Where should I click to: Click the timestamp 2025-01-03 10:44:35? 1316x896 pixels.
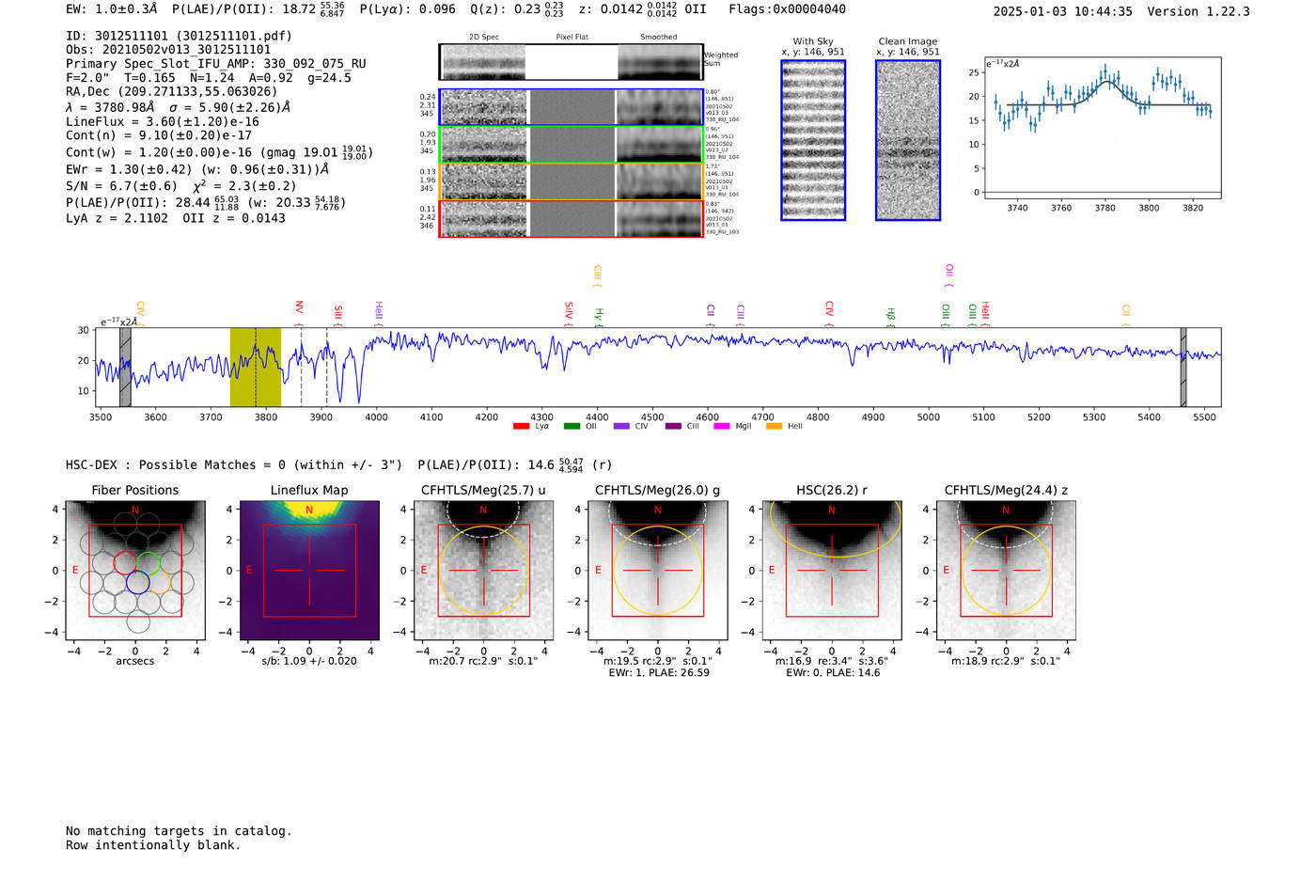pos(1063,12)
